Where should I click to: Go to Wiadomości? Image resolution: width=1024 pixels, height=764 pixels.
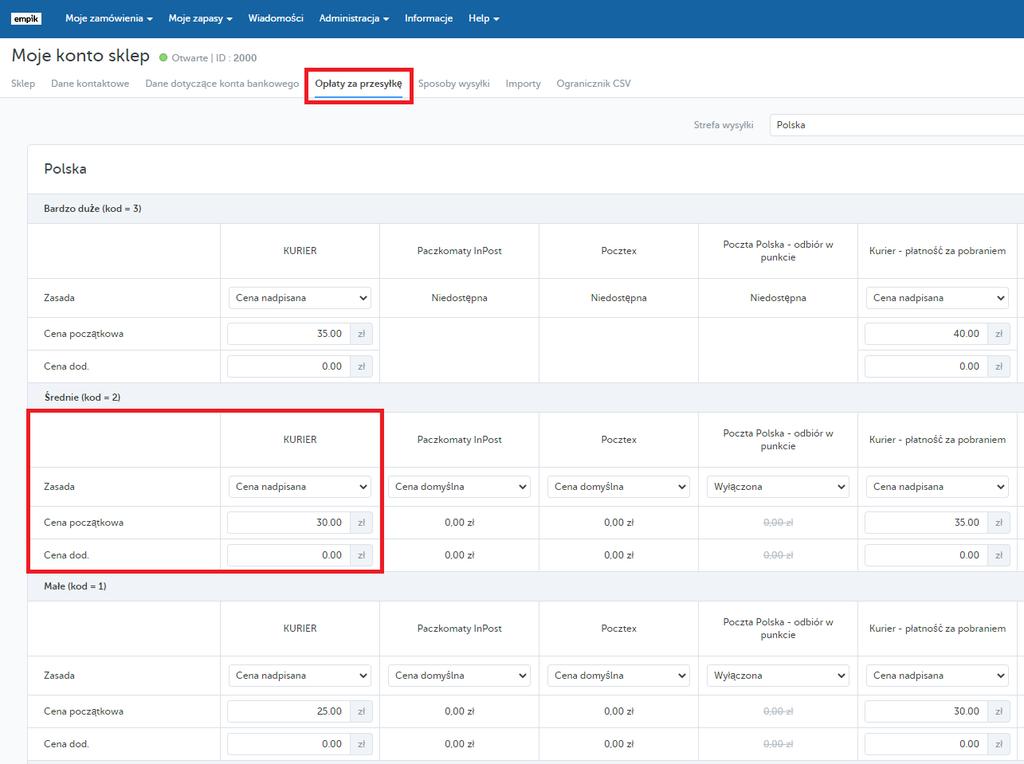[x=276, y=18]
